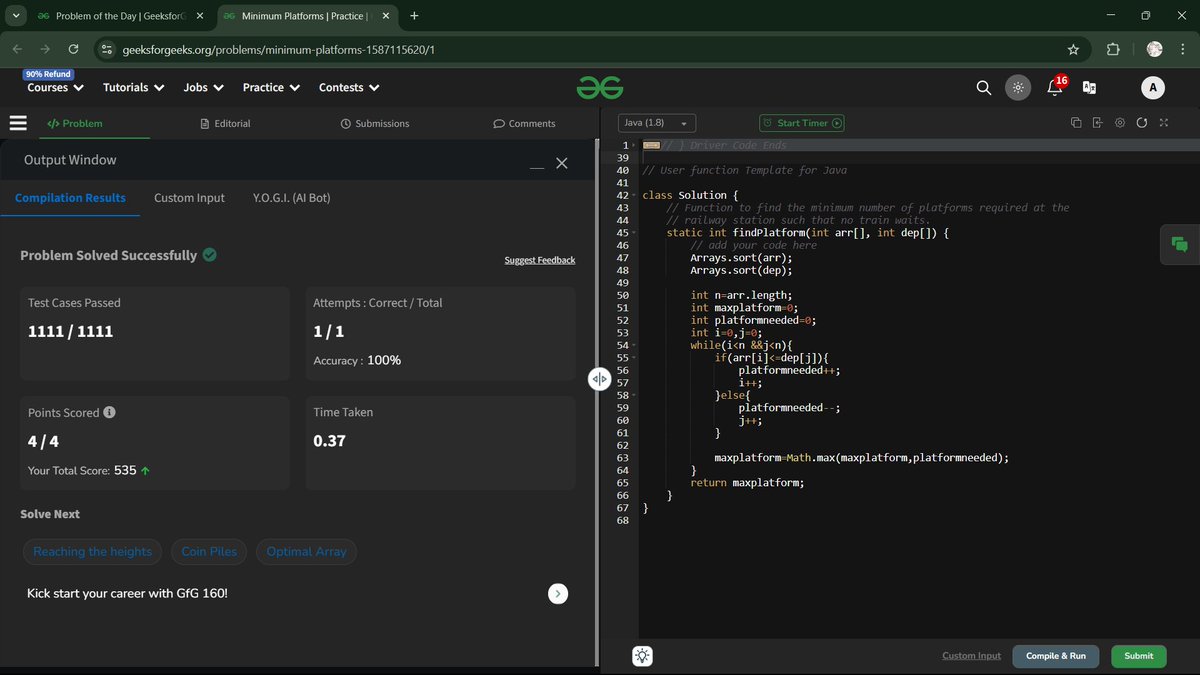The image size is (1200, 675).
Task: Collapse if block fold at line 55
Action: [633, 358]
